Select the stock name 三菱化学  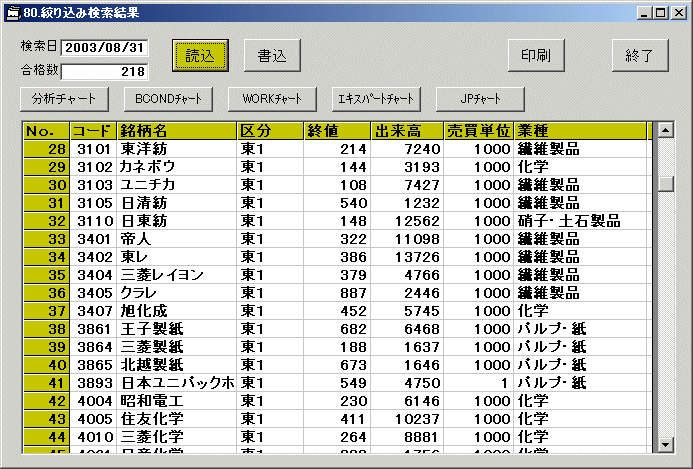coord(177,437)
